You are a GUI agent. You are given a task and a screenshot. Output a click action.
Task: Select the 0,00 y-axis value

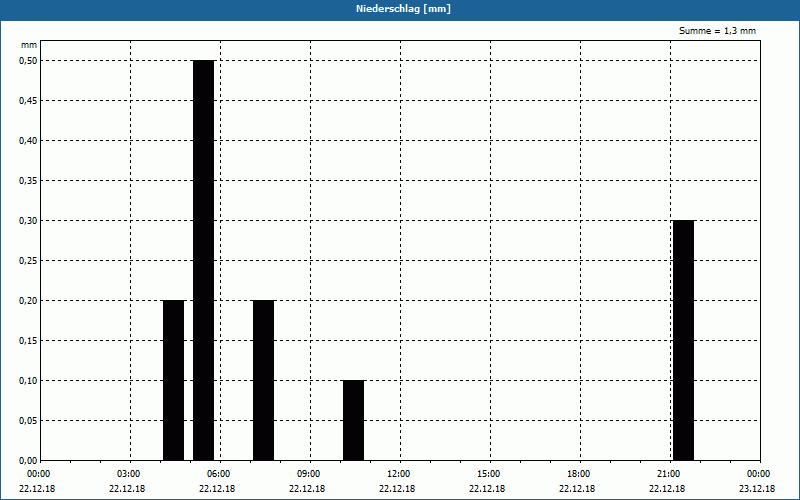click(28, 460)
